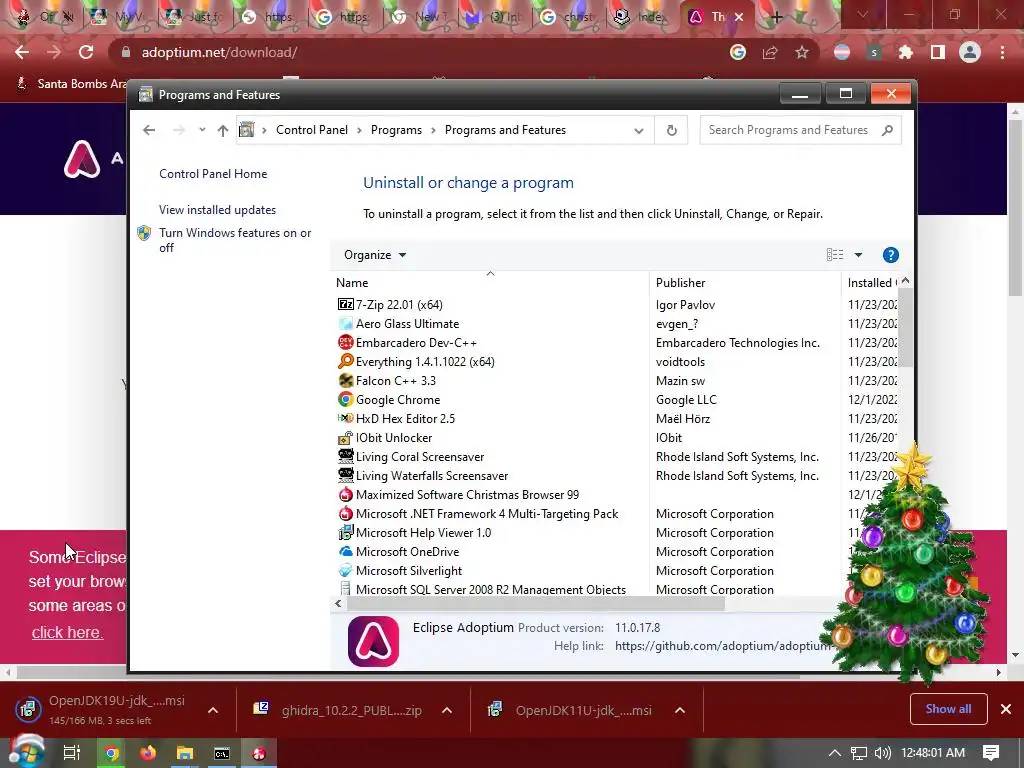Open Command Prompt from the taskbar
1024x768 pixels.
pyautogui.click(x=222, y=753)
